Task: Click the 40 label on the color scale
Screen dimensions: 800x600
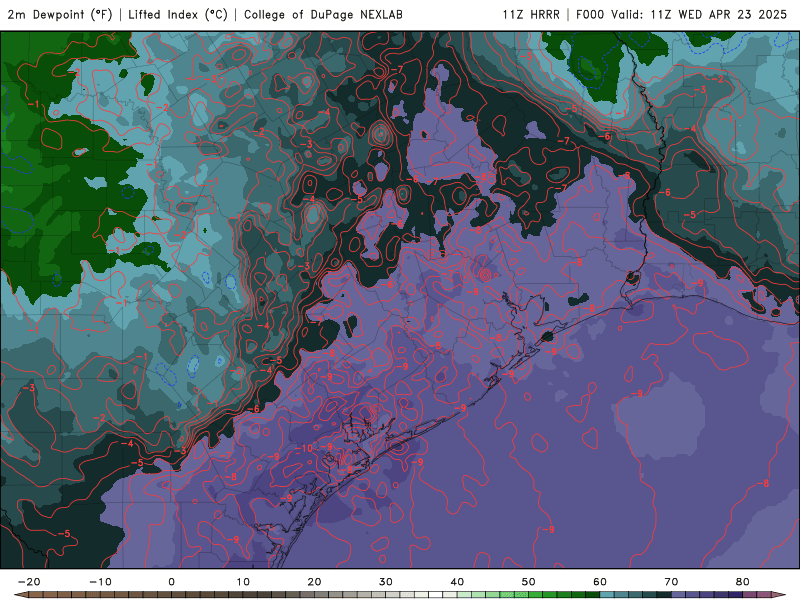Action: point(457,582)
